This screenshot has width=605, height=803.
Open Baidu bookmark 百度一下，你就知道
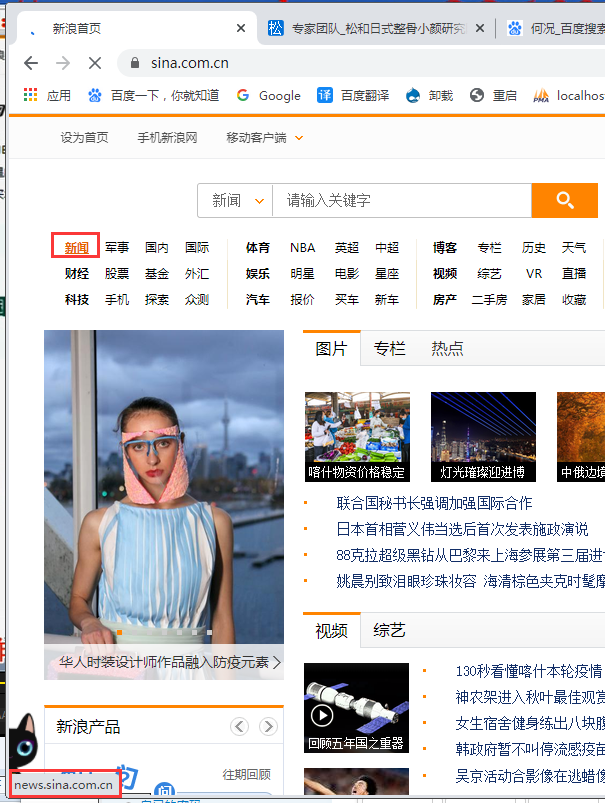153,95
